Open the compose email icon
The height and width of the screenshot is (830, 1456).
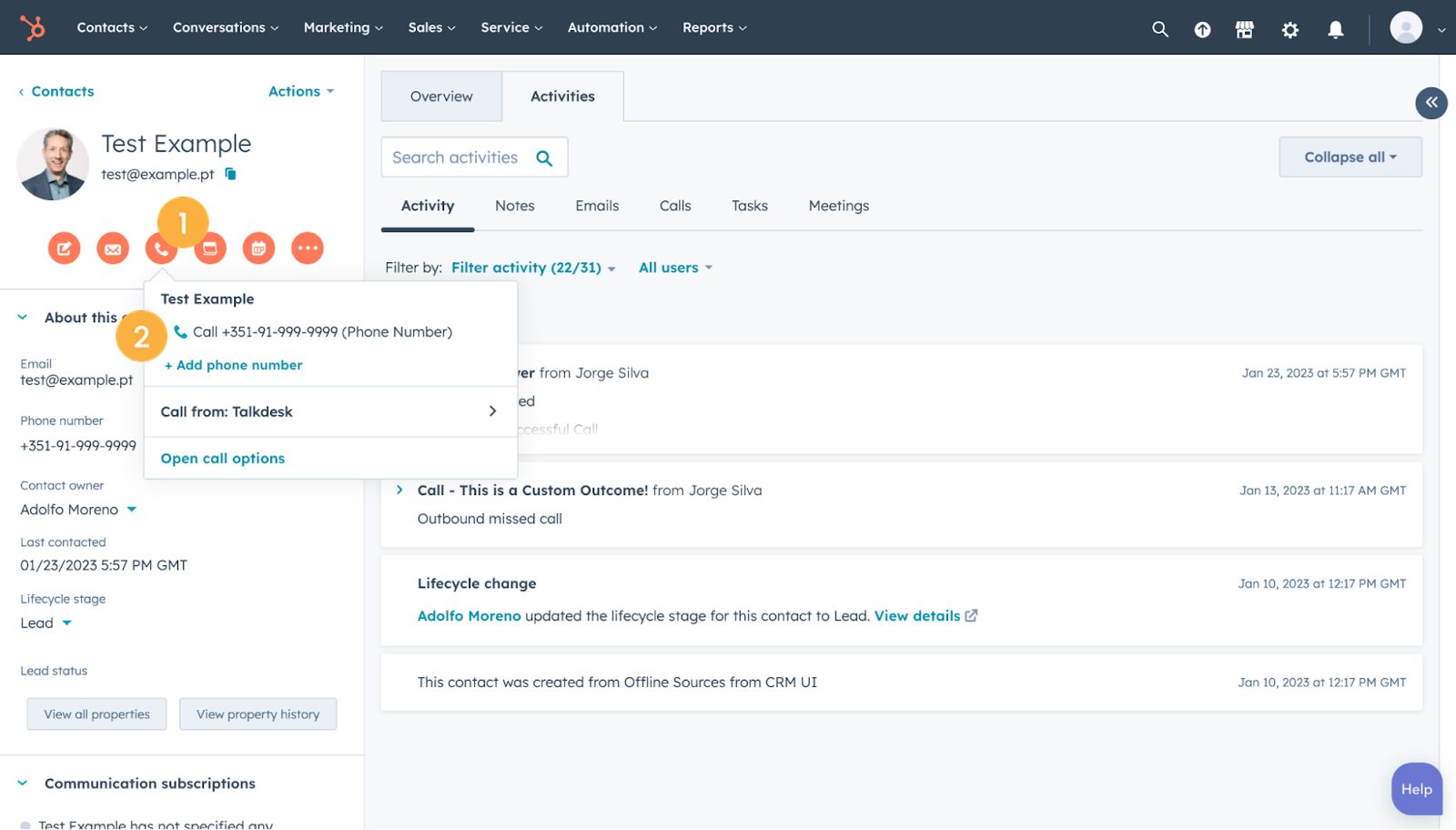point(113,248)
